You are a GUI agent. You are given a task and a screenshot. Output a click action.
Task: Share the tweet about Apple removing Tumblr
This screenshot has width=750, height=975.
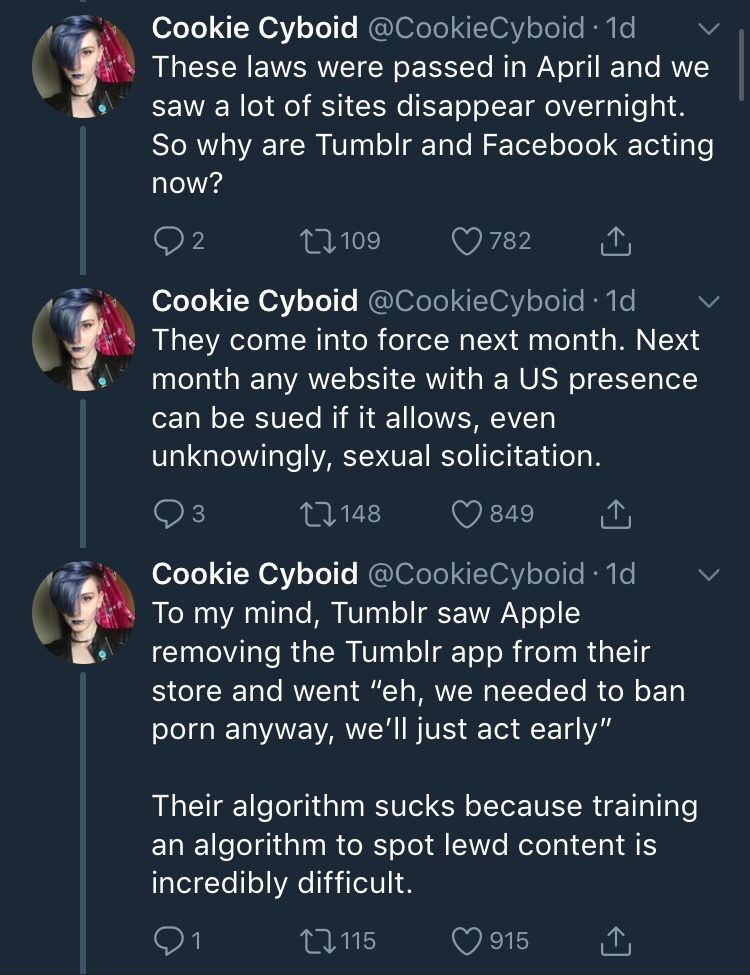(x=616, y=941)
